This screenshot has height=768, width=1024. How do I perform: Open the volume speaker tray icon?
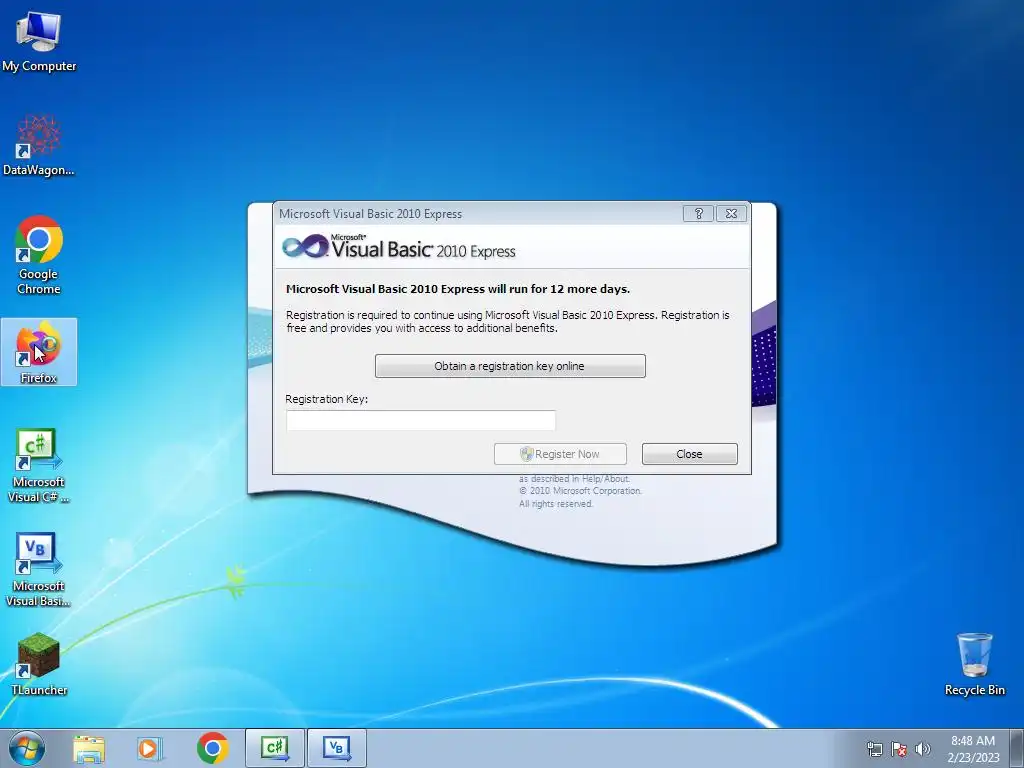click(x=923, y=749)
